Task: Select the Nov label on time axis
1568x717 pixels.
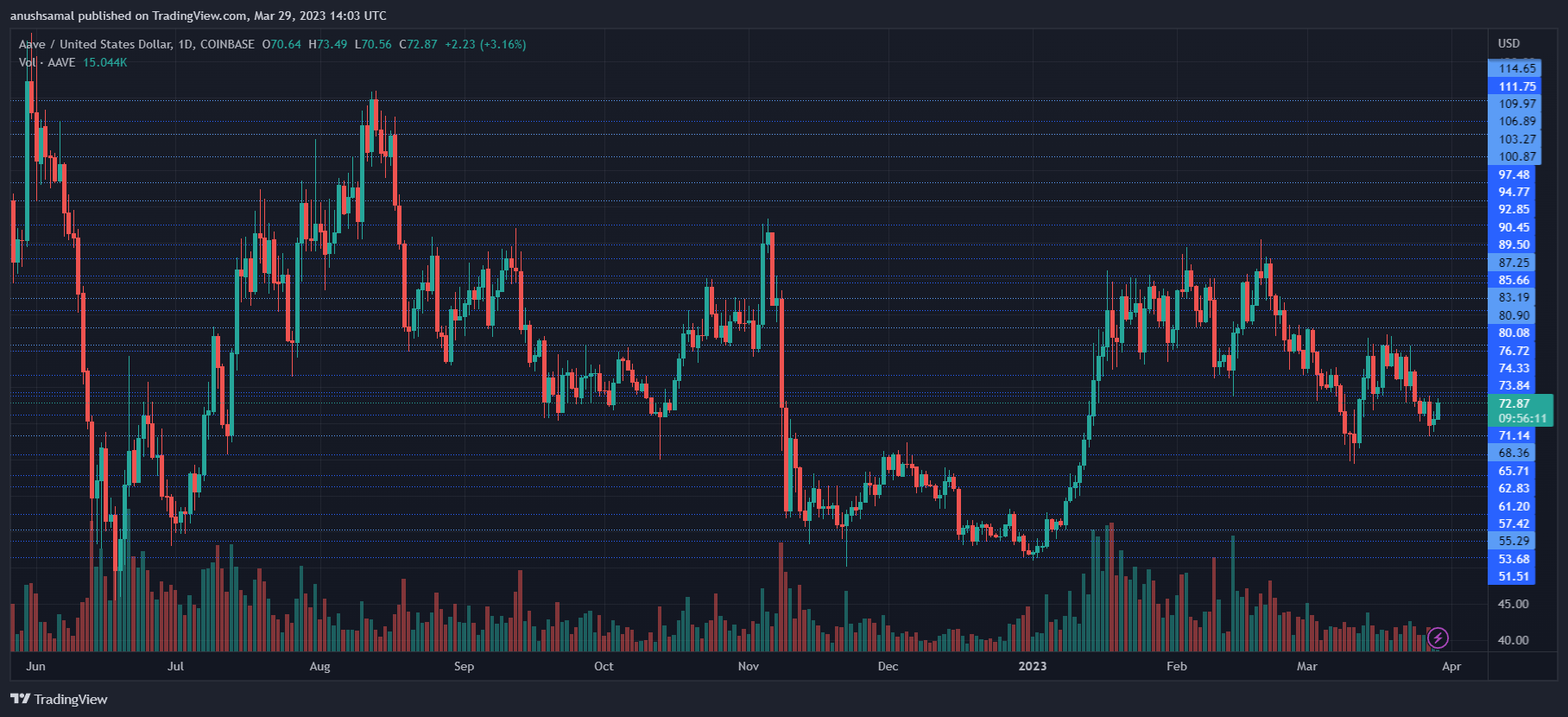Action: [748, 666]
